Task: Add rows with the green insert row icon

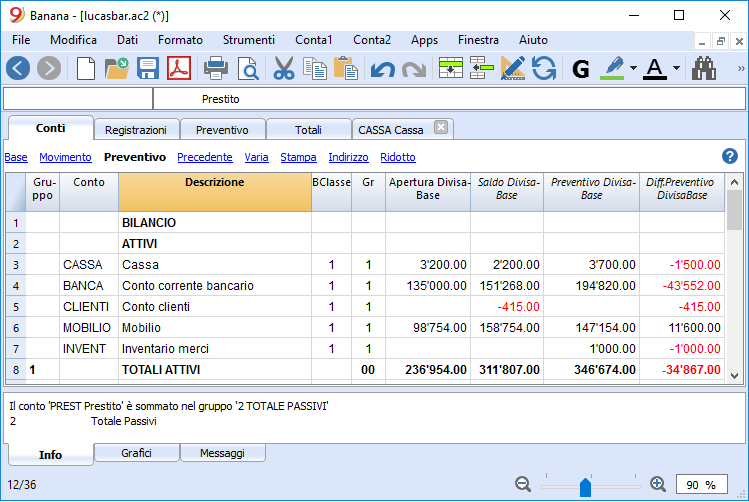Action: point(451,68)
